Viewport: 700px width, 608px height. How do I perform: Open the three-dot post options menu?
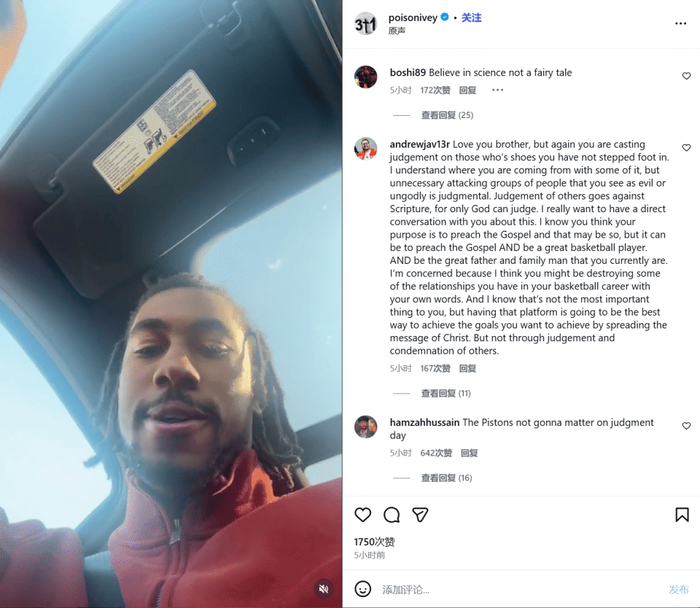680,23
